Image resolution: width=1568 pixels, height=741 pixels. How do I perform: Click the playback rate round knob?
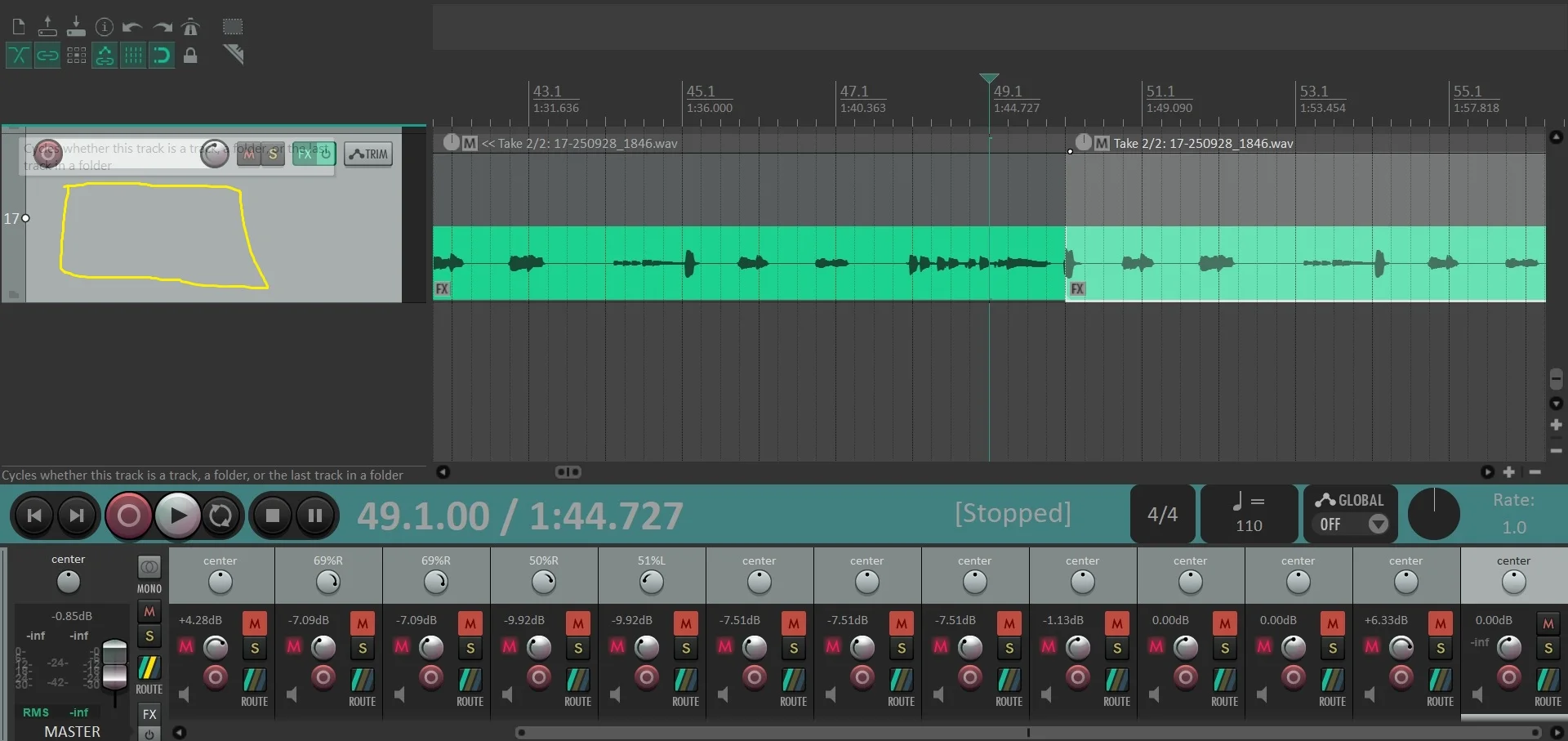click(1433, 514)
